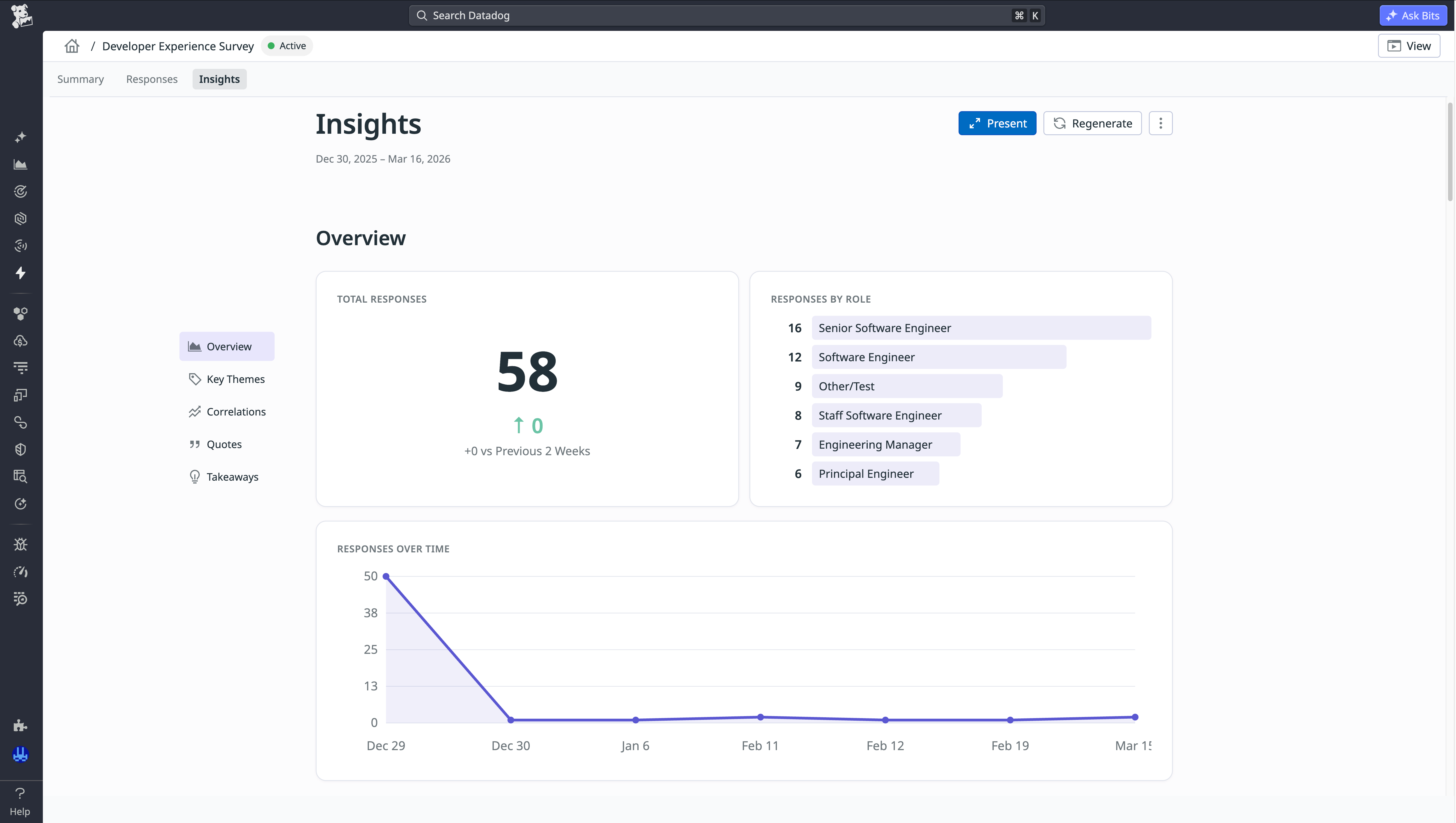The width and height of the screenshot is (1456, 823).
Task: Open the bug icon in the left sidebar
Action: [20, 544]
